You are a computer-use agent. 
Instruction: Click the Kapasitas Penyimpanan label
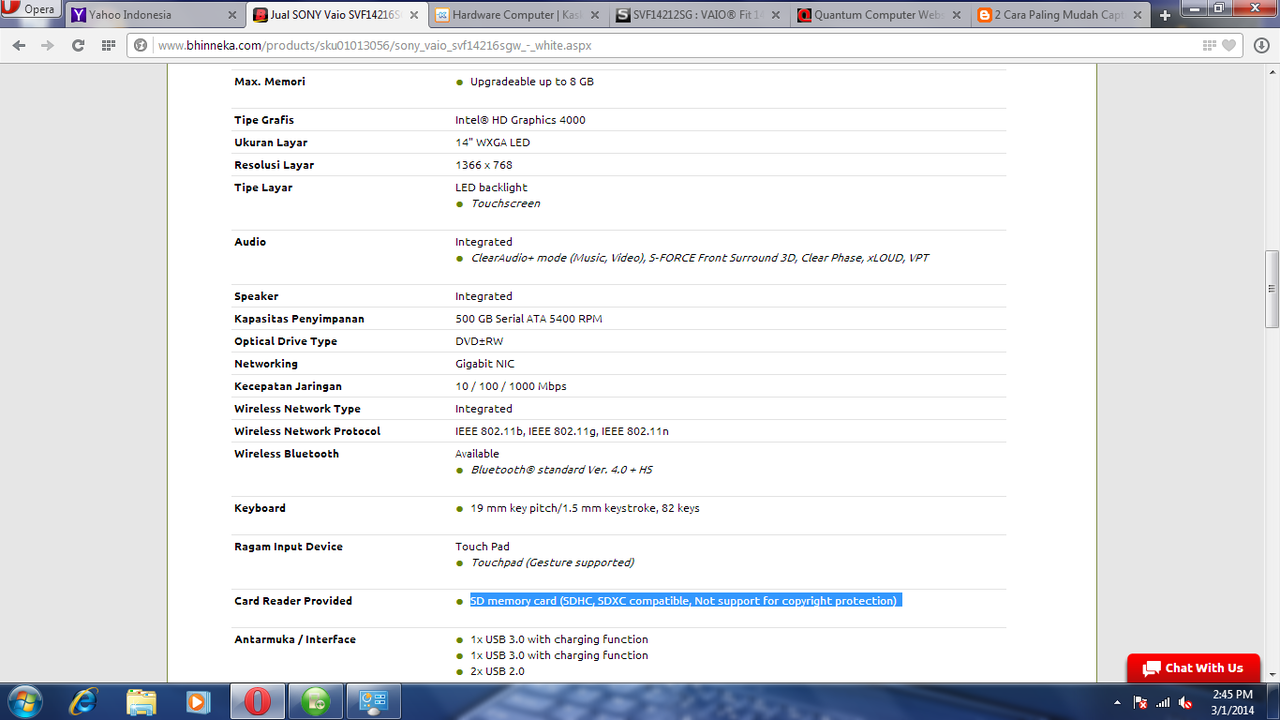(x=299, y=319)
